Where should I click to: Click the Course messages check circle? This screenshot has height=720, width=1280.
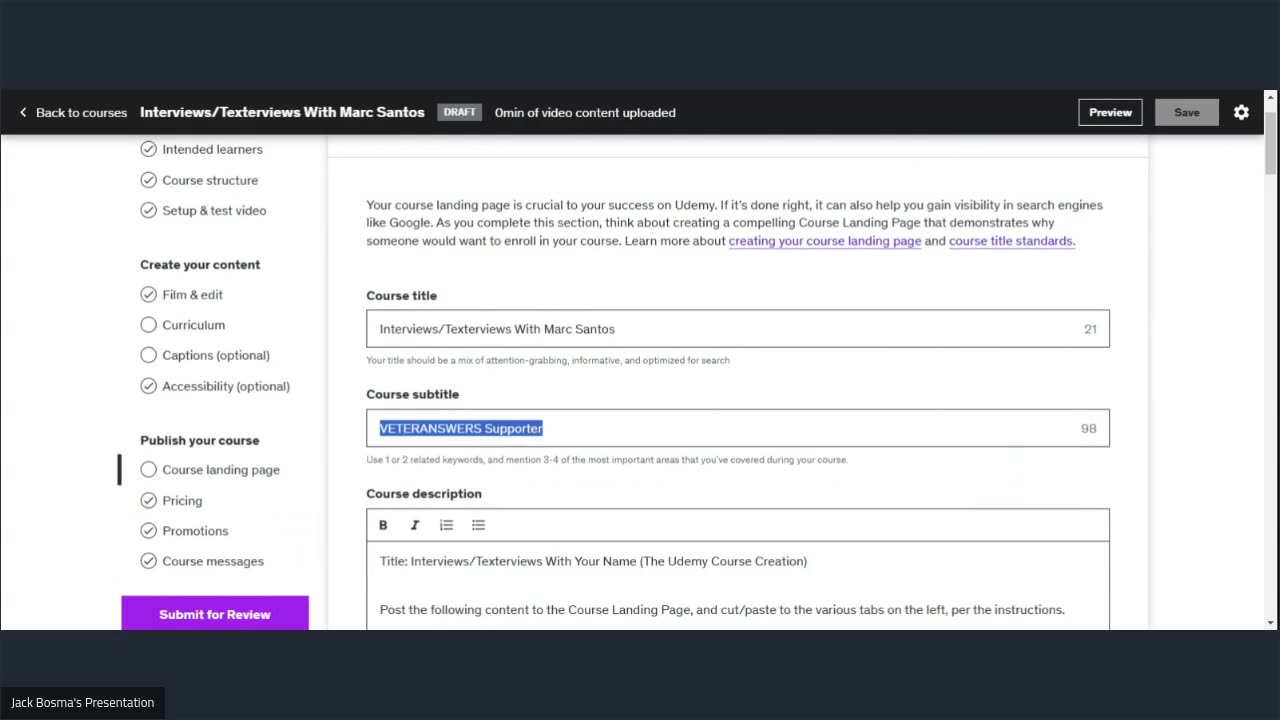[x=149, y=561]
